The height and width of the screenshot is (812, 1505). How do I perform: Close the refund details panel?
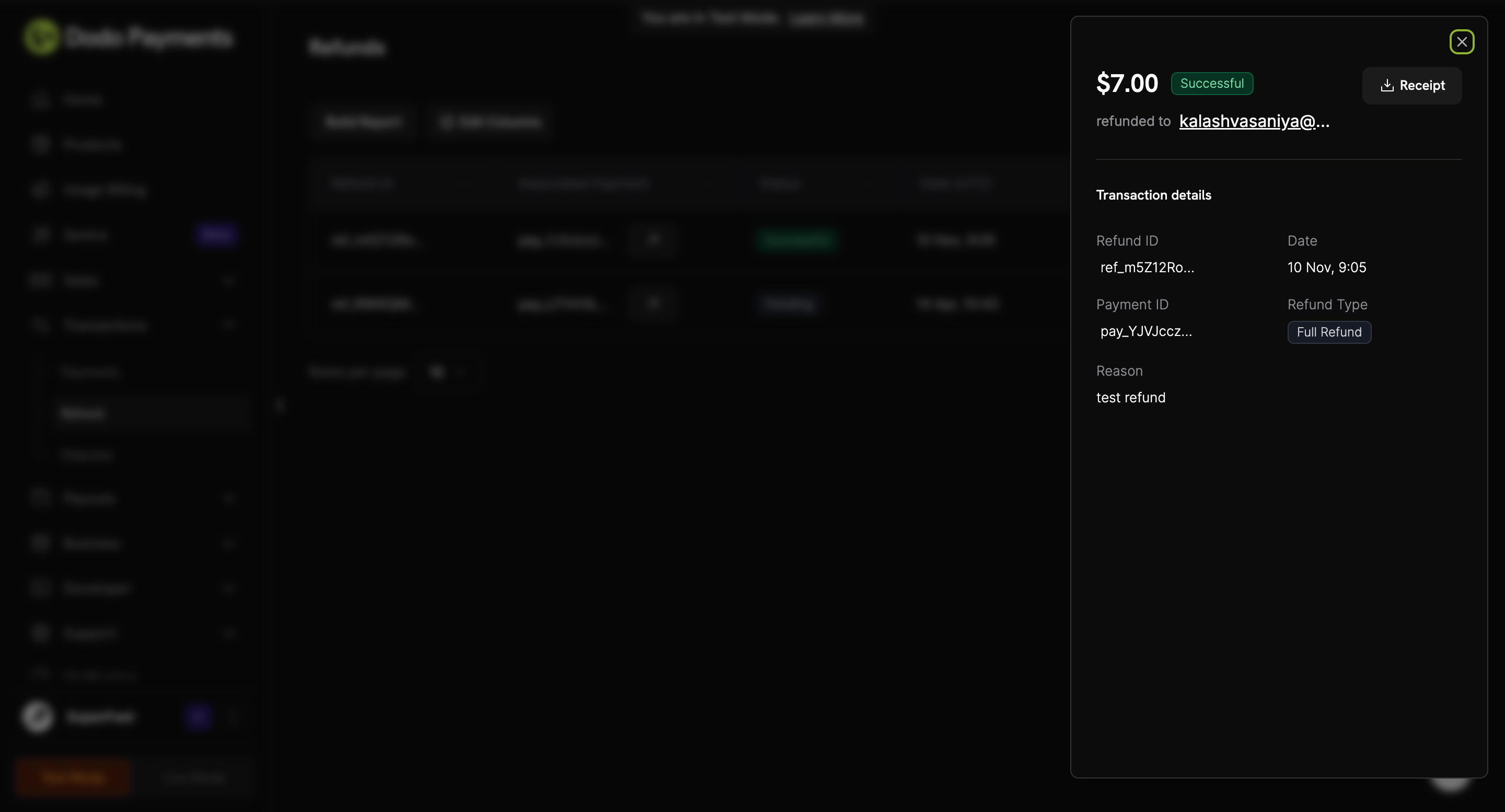pyautogui.click(x=1461, y=42)
